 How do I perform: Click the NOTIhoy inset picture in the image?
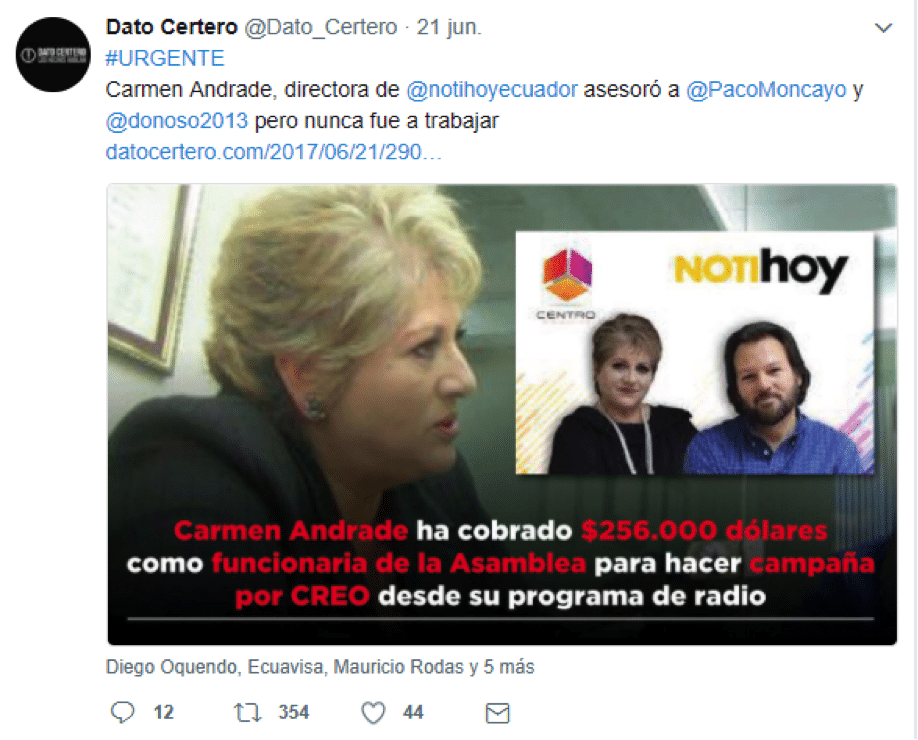695,353
